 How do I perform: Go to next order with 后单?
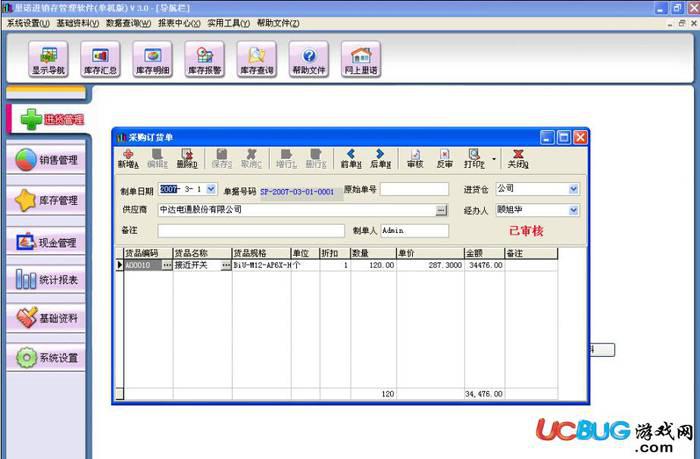[380, 159]
